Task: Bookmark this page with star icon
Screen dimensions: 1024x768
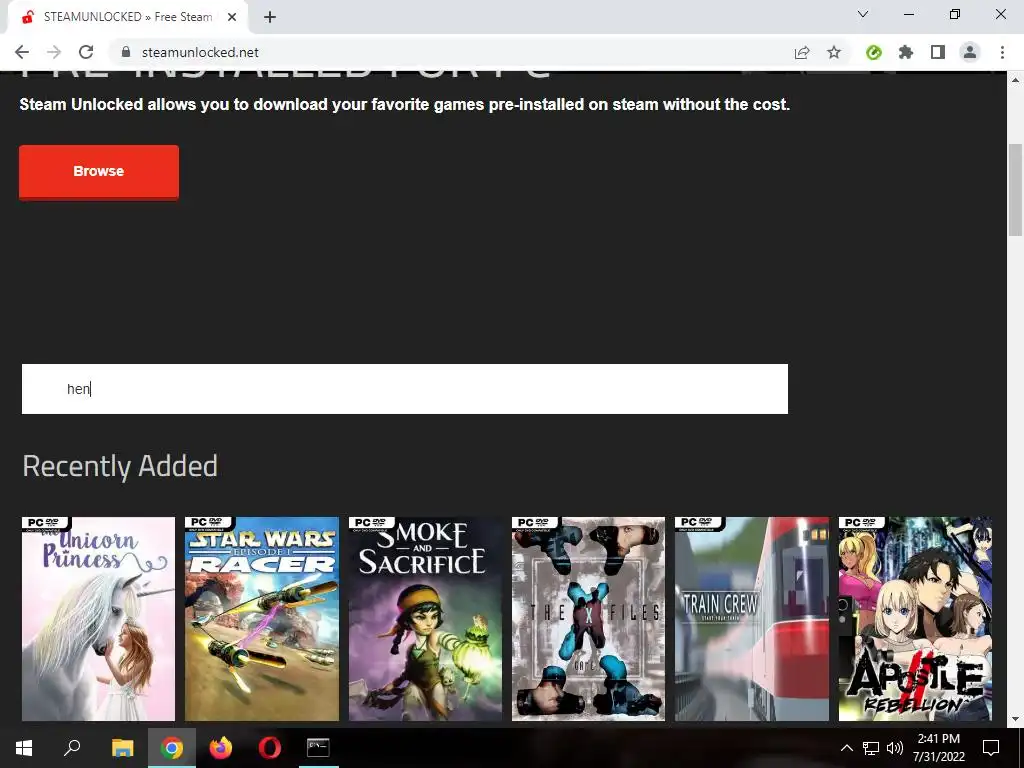Action: point(834,52)
